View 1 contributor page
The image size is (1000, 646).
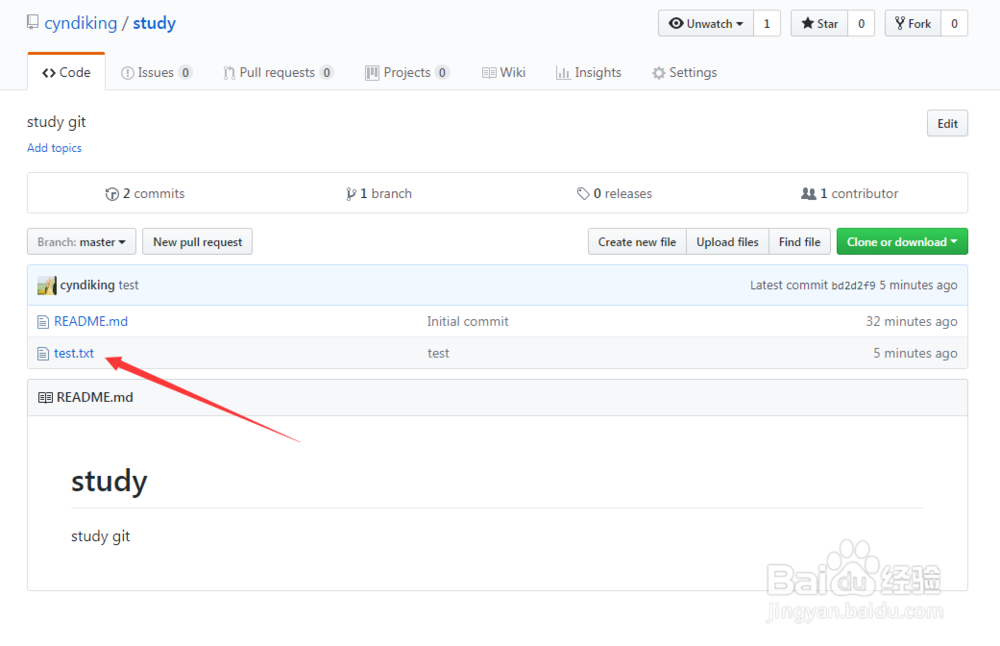click(x=849, y=193)
